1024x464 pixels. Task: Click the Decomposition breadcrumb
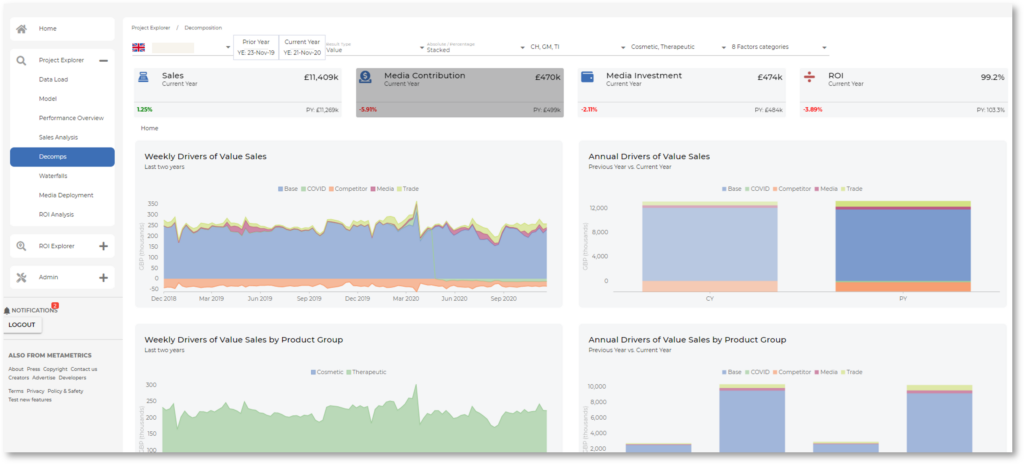(203, 28)
